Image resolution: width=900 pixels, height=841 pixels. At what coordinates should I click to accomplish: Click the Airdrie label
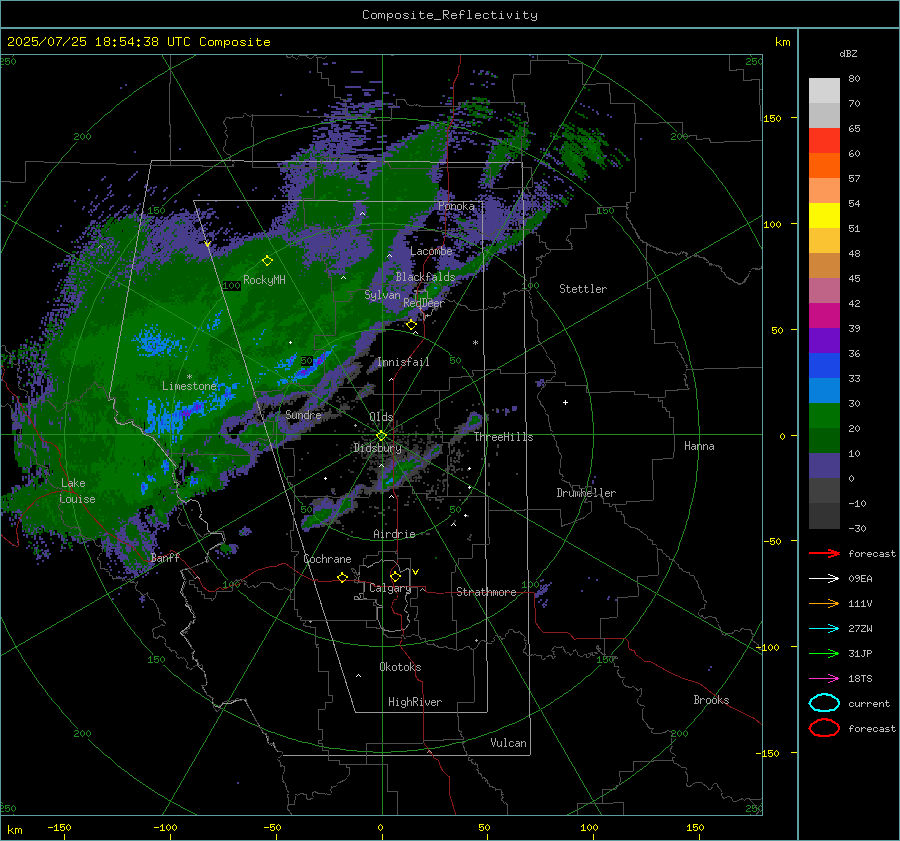pyautogui.click(x=394, y=534)
